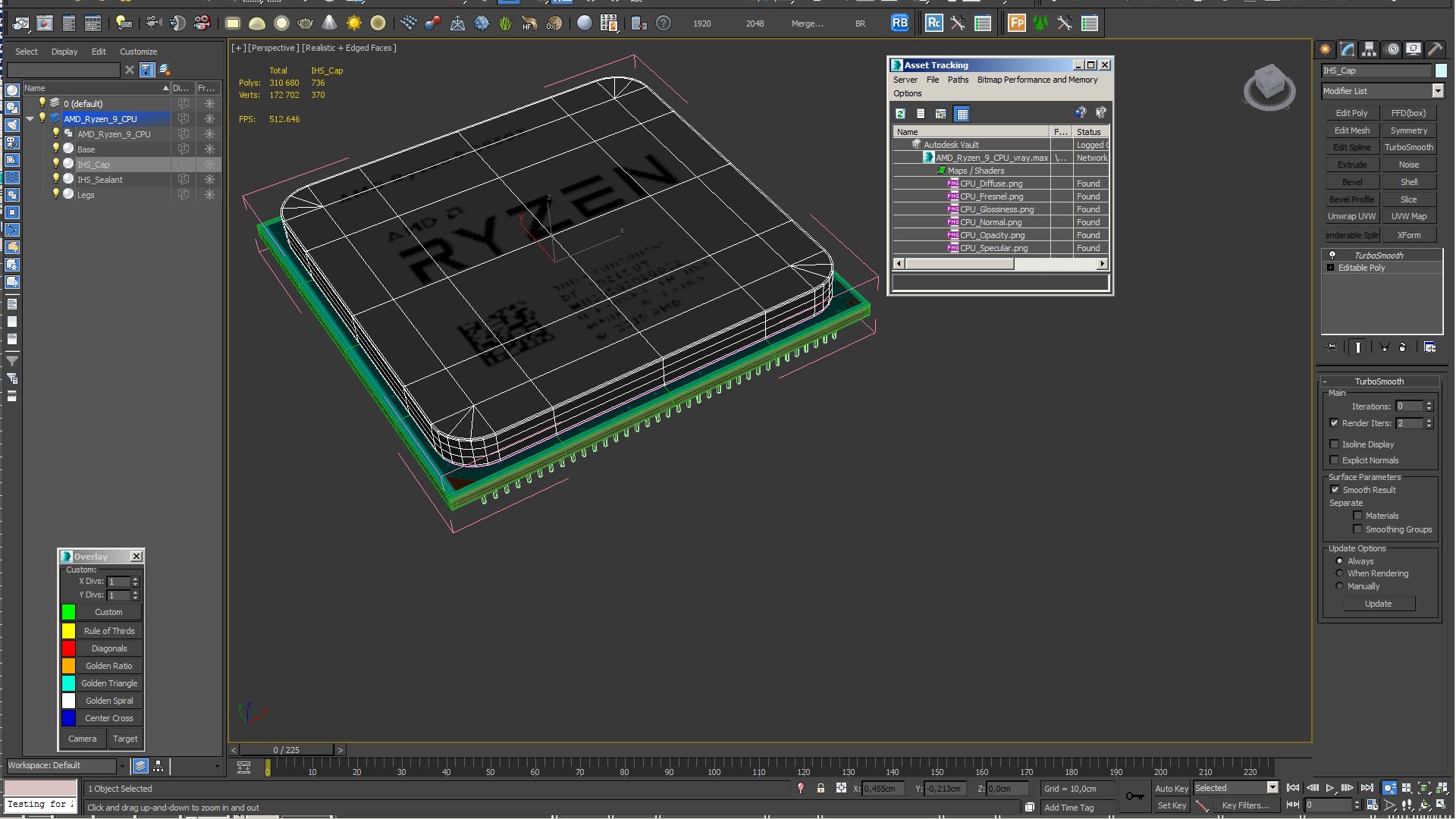Sort scene explorer by Name column header

pyautogui.click(x=96, y=88)
